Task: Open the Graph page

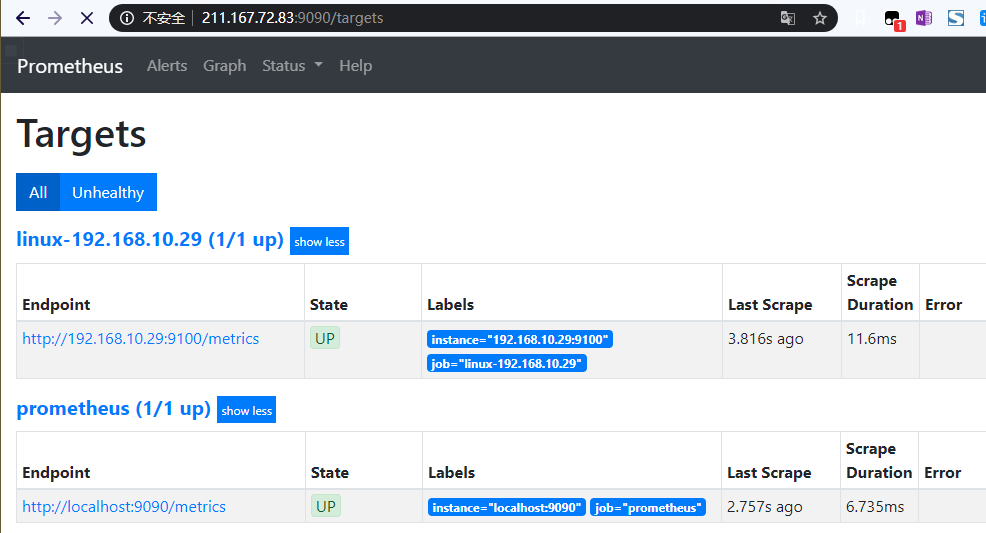Action: (224, 65)
